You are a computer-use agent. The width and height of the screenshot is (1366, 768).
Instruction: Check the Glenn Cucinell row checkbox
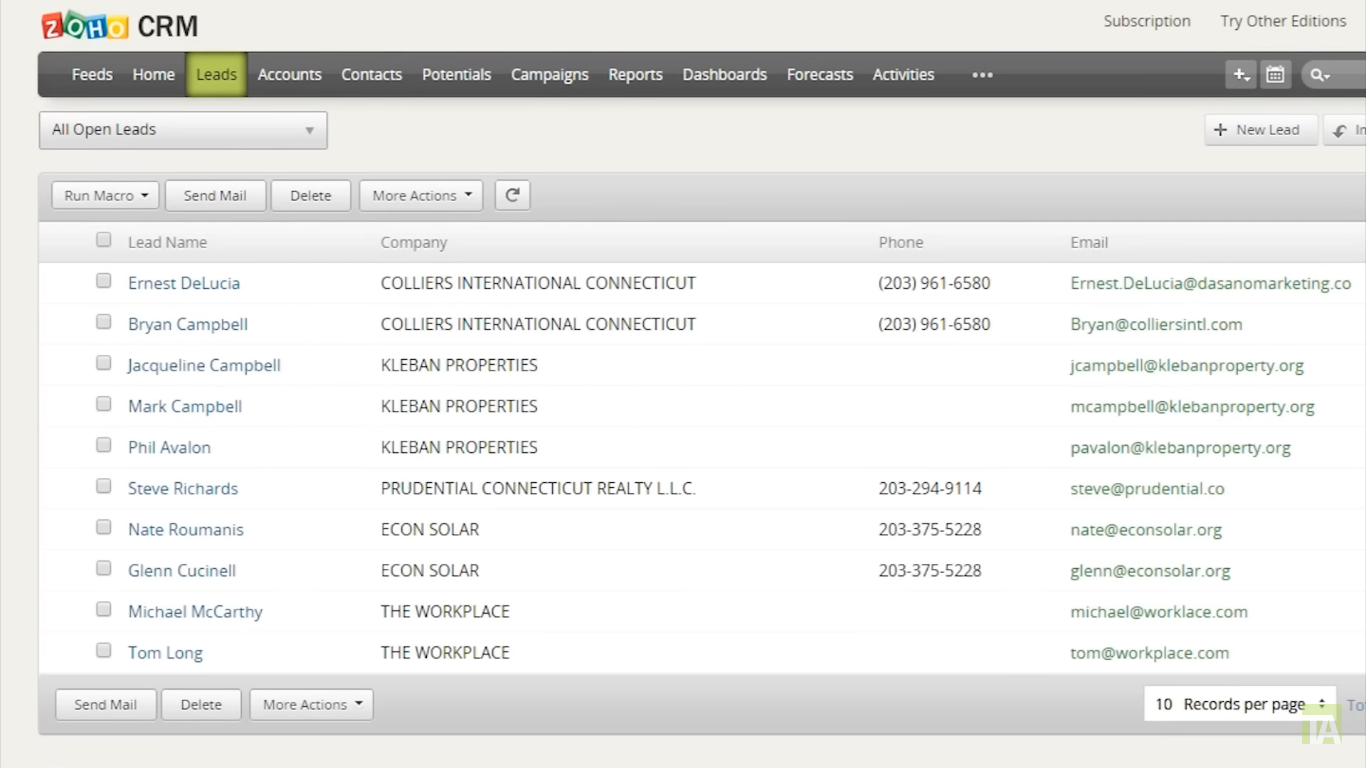pos(104,568)
